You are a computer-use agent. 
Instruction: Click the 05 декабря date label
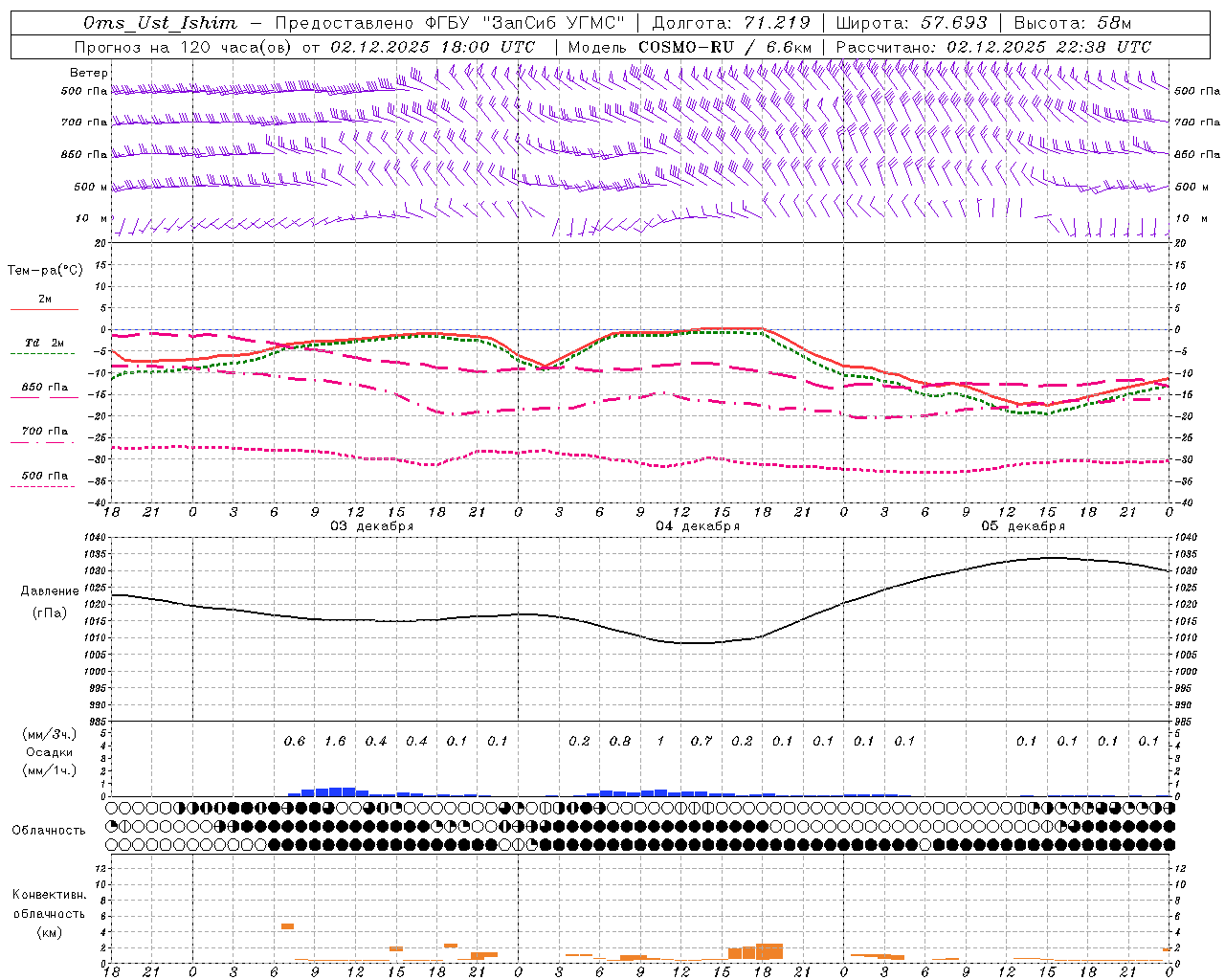pos(1023,526)
